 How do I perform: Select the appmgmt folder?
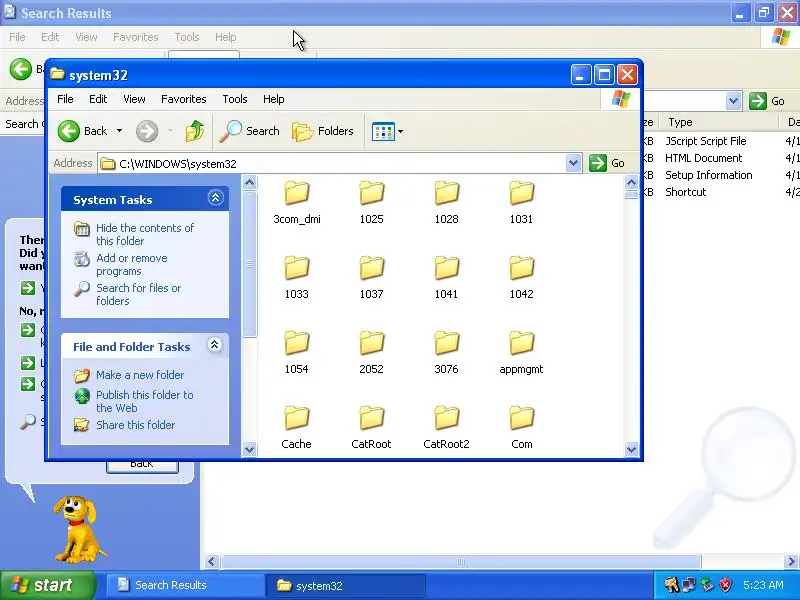click(521, 353)
